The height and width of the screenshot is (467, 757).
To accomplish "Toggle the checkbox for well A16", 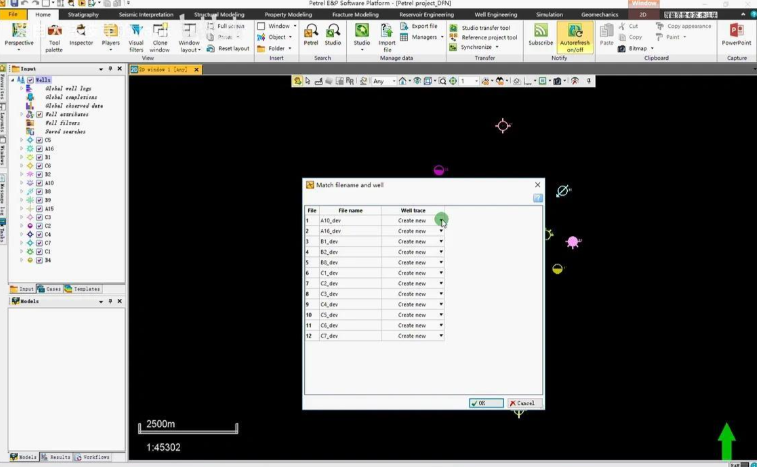I will coord(40,149).
